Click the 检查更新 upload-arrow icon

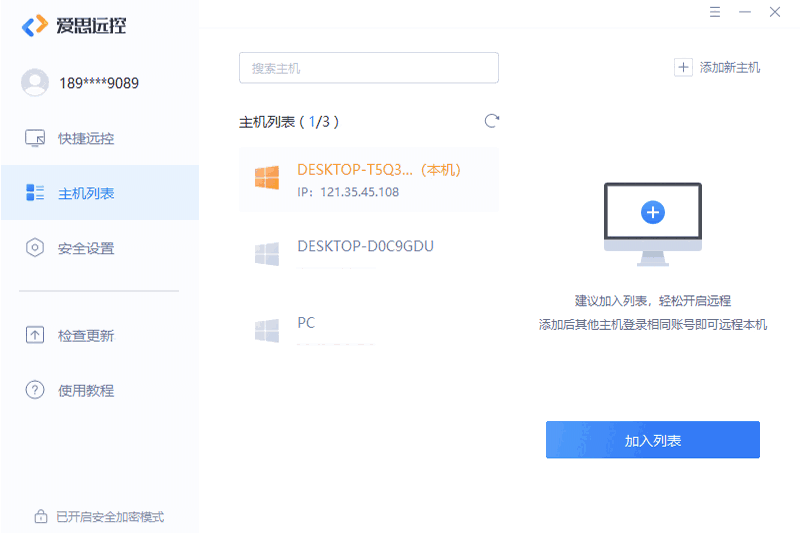(x=35, y=335)
